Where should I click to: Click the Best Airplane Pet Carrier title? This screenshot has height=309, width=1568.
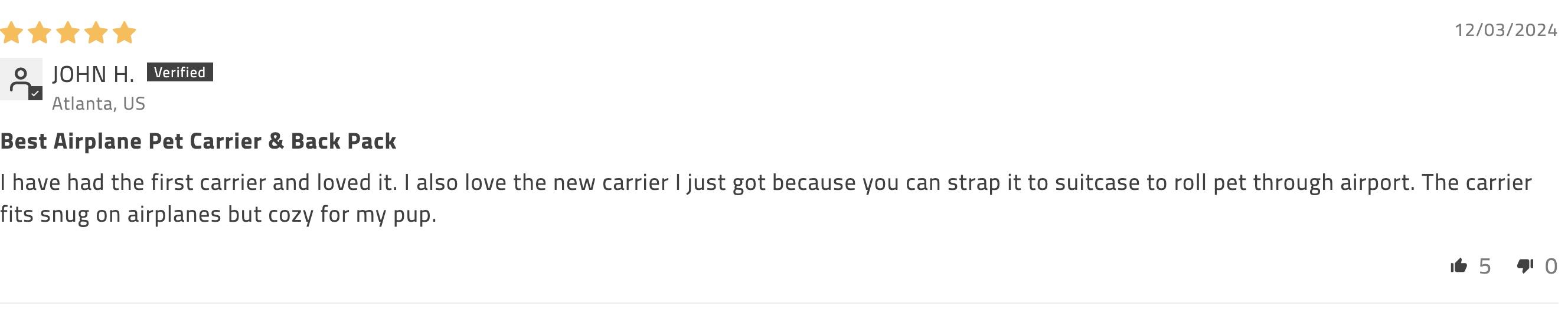coord(198,141)
